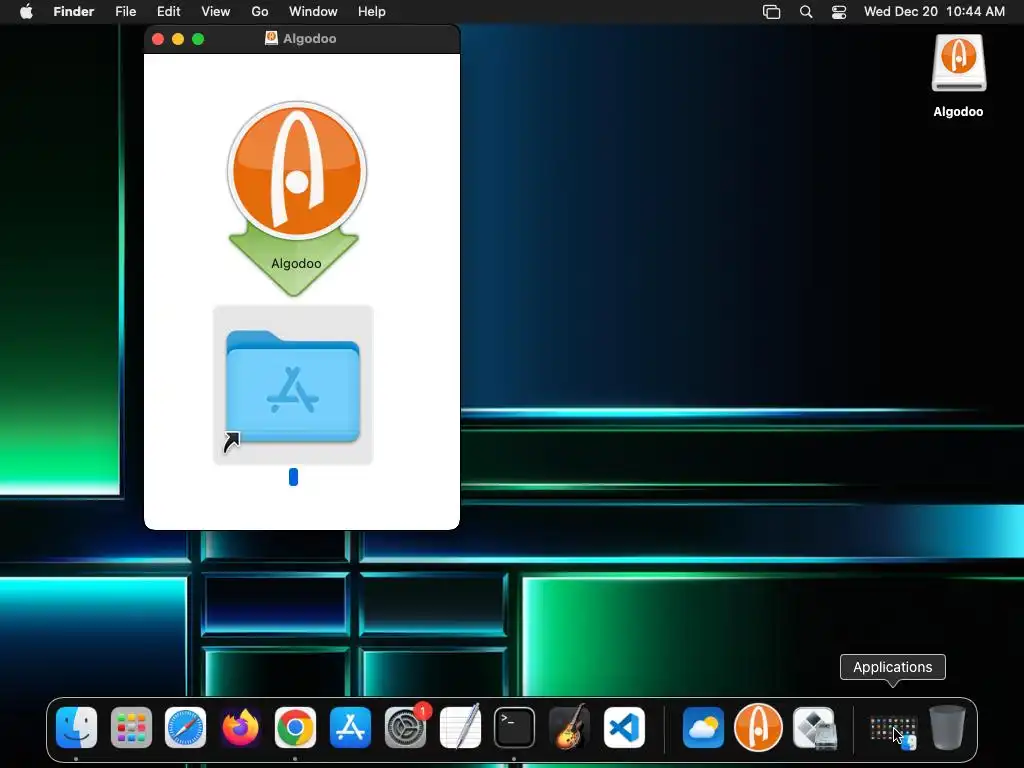Viewport: 1024px width, 768px height.
Task: Open the Apple menu
Action: click(26, 12)
